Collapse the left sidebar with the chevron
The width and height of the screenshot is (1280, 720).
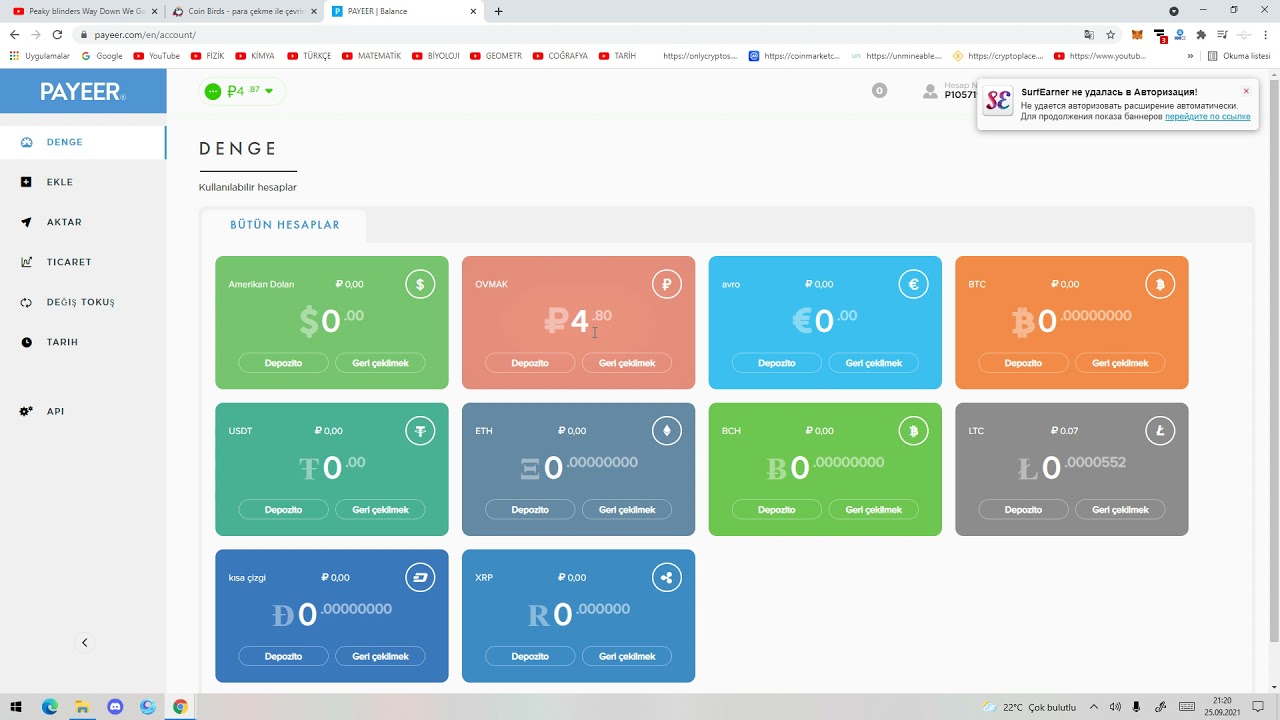pyautogui.click(x=84, y=643)
